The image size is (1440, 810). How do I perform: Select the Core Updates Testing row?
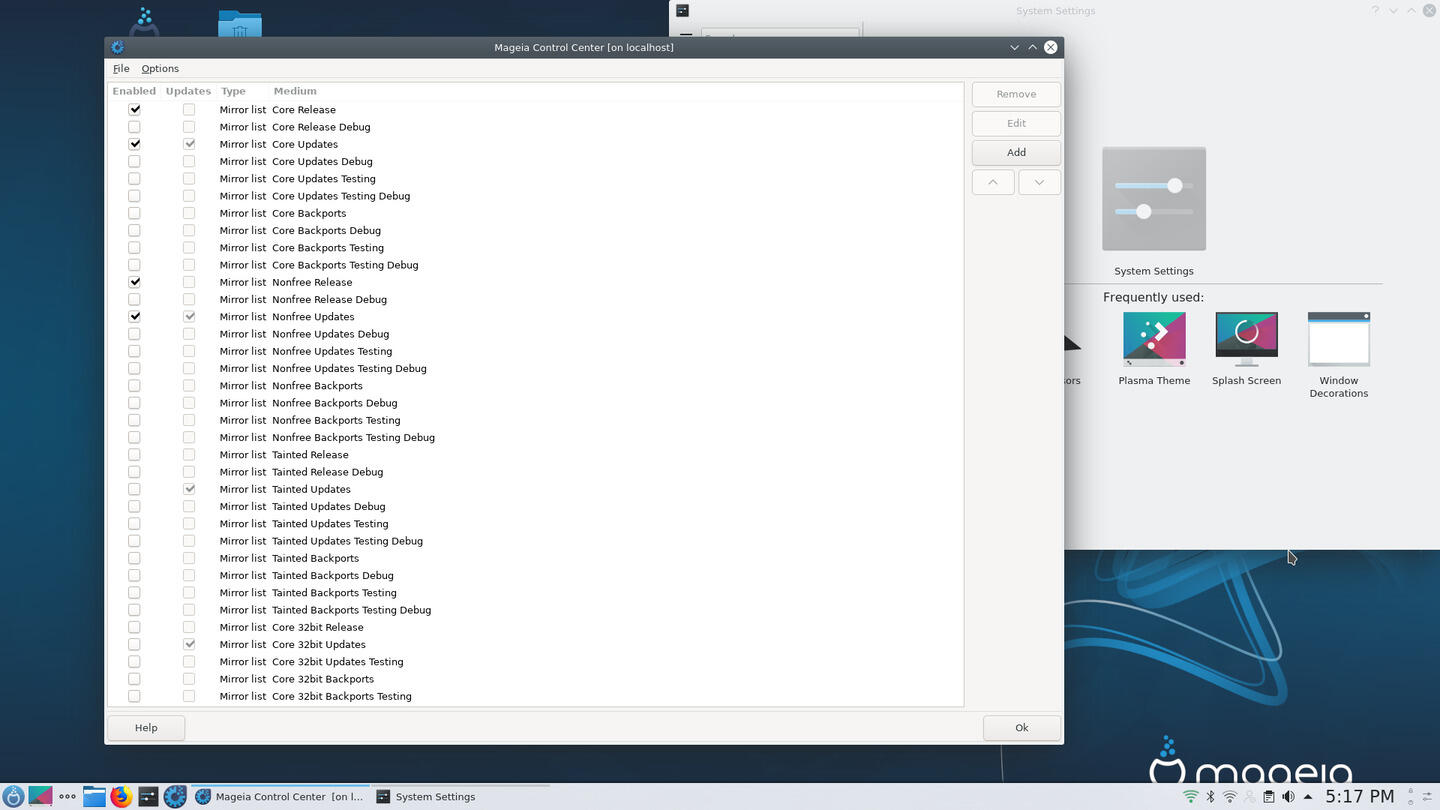coord(535,179)
